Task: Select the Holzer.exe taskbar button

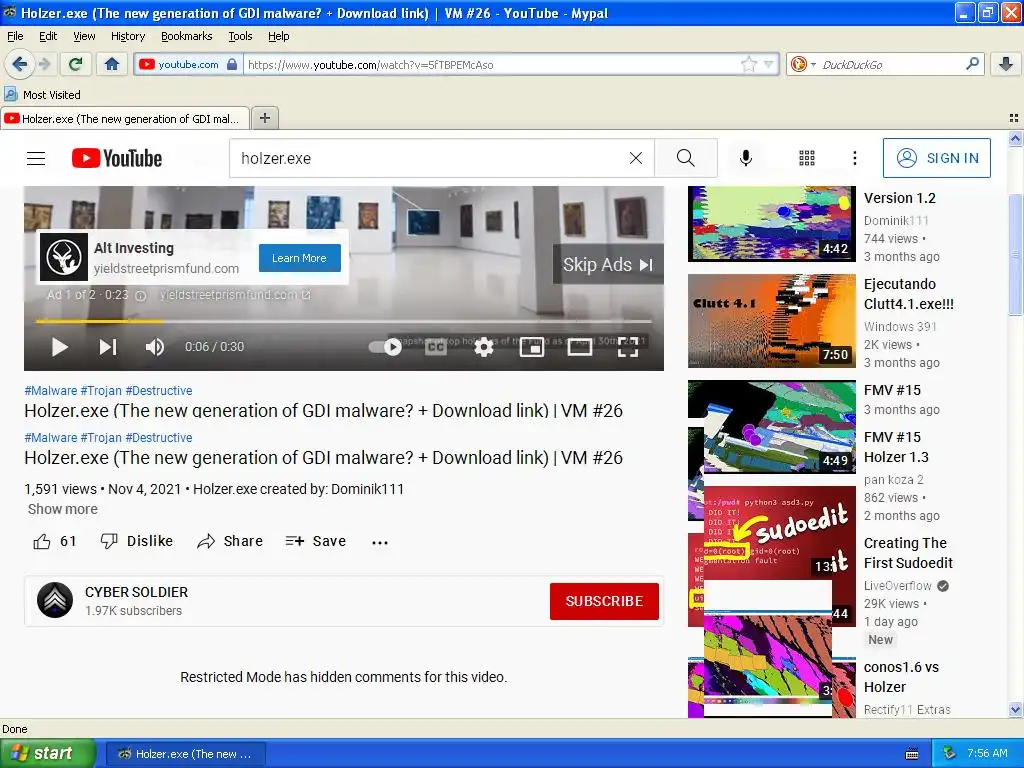Action: [x=185, y=754]
